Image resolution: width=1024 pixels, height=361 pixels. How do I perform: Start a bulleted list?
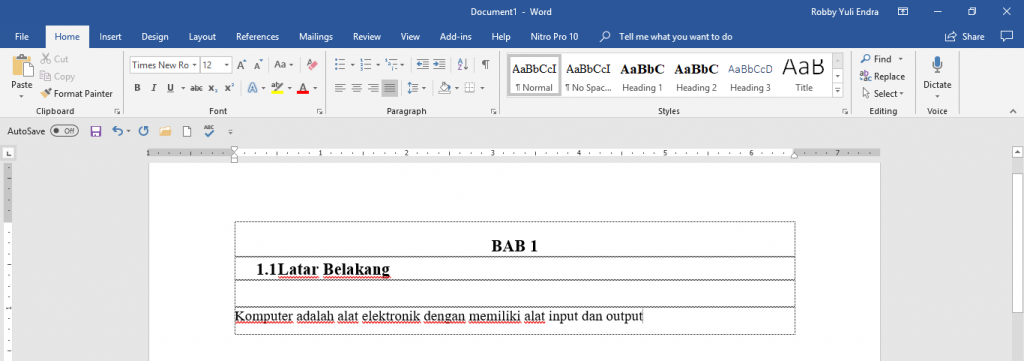pos(340,65)
